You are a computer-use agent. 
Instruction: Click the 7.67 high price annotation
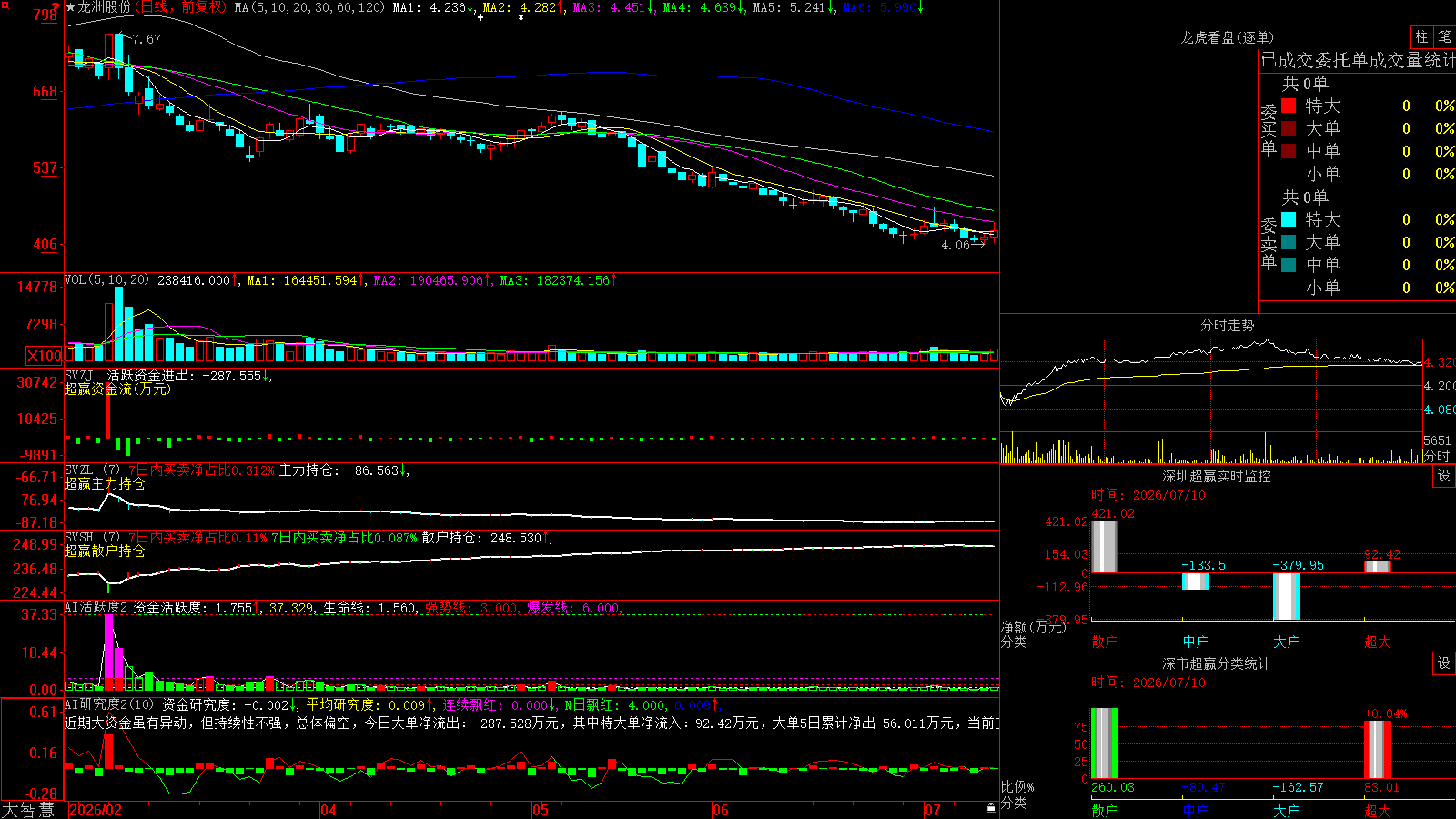click(146, 39)
